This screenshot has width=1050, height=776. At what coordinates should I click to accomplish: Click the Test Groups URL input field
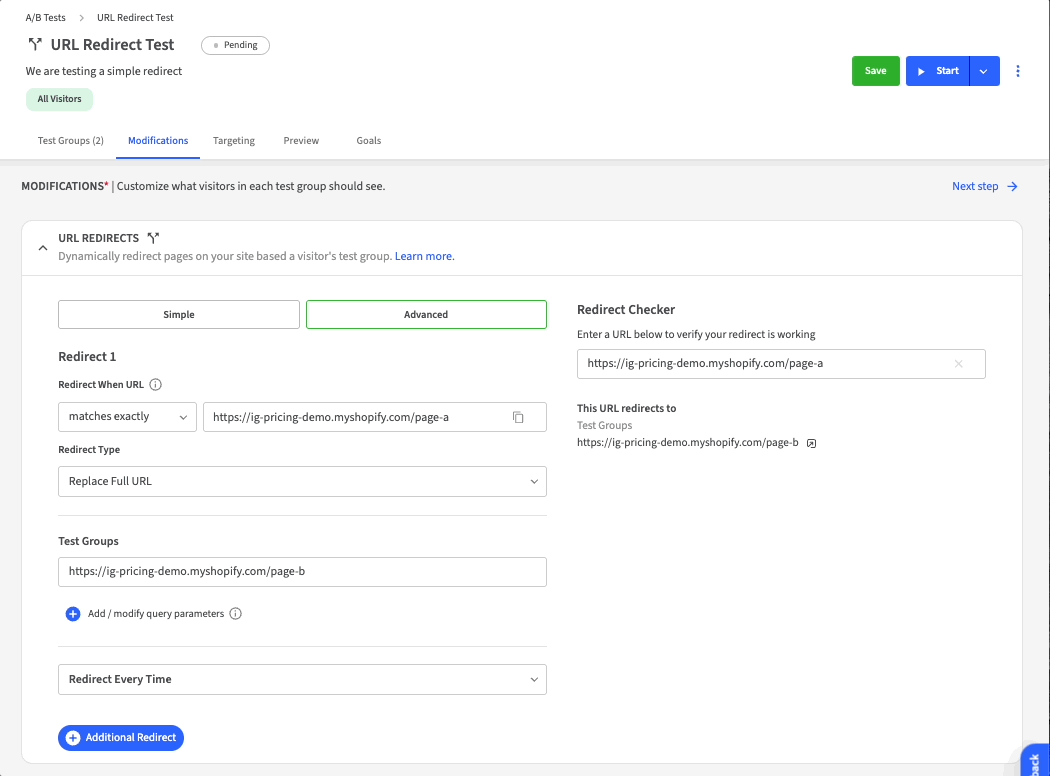coord(302,572)
